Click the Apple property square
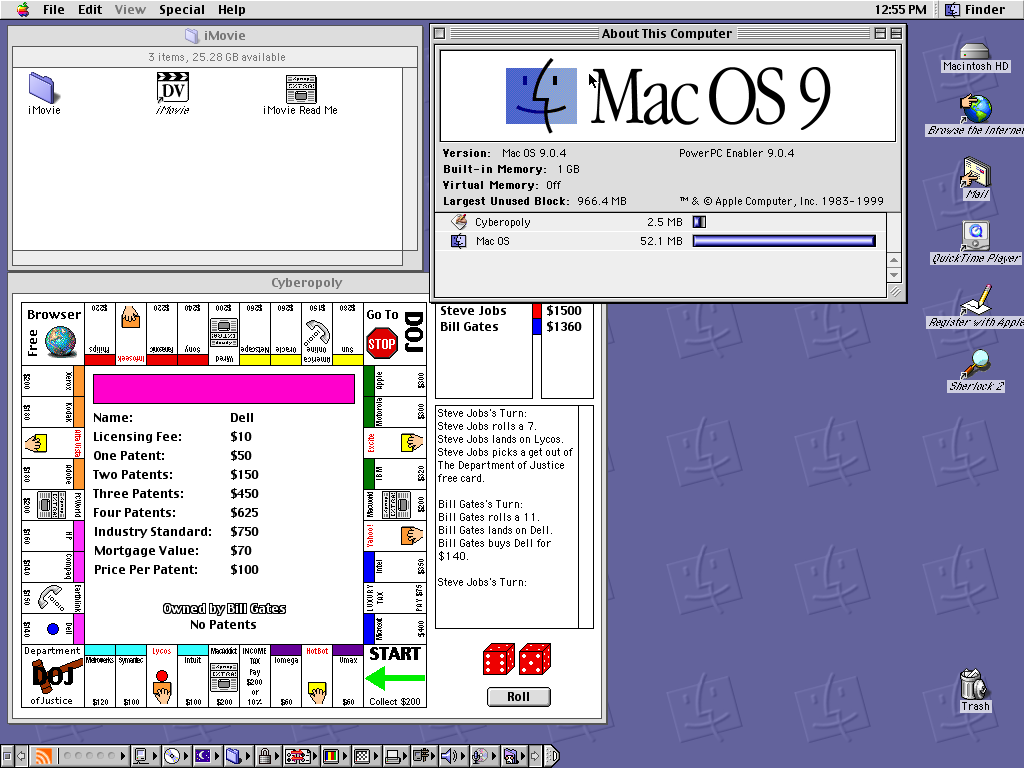 (x=395, y=381)
